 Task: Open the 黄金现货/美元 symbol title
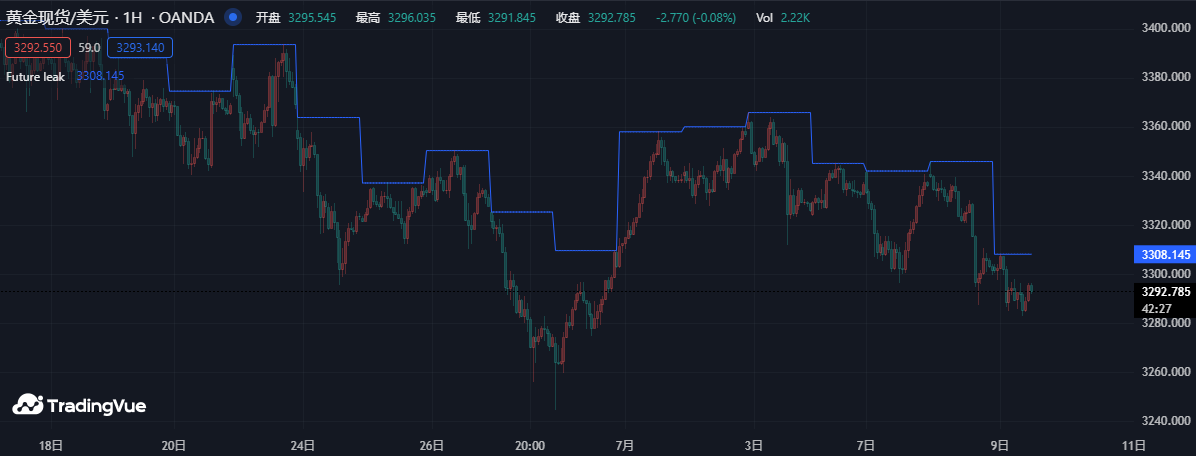pyautogui.click(x=59, y=17)
